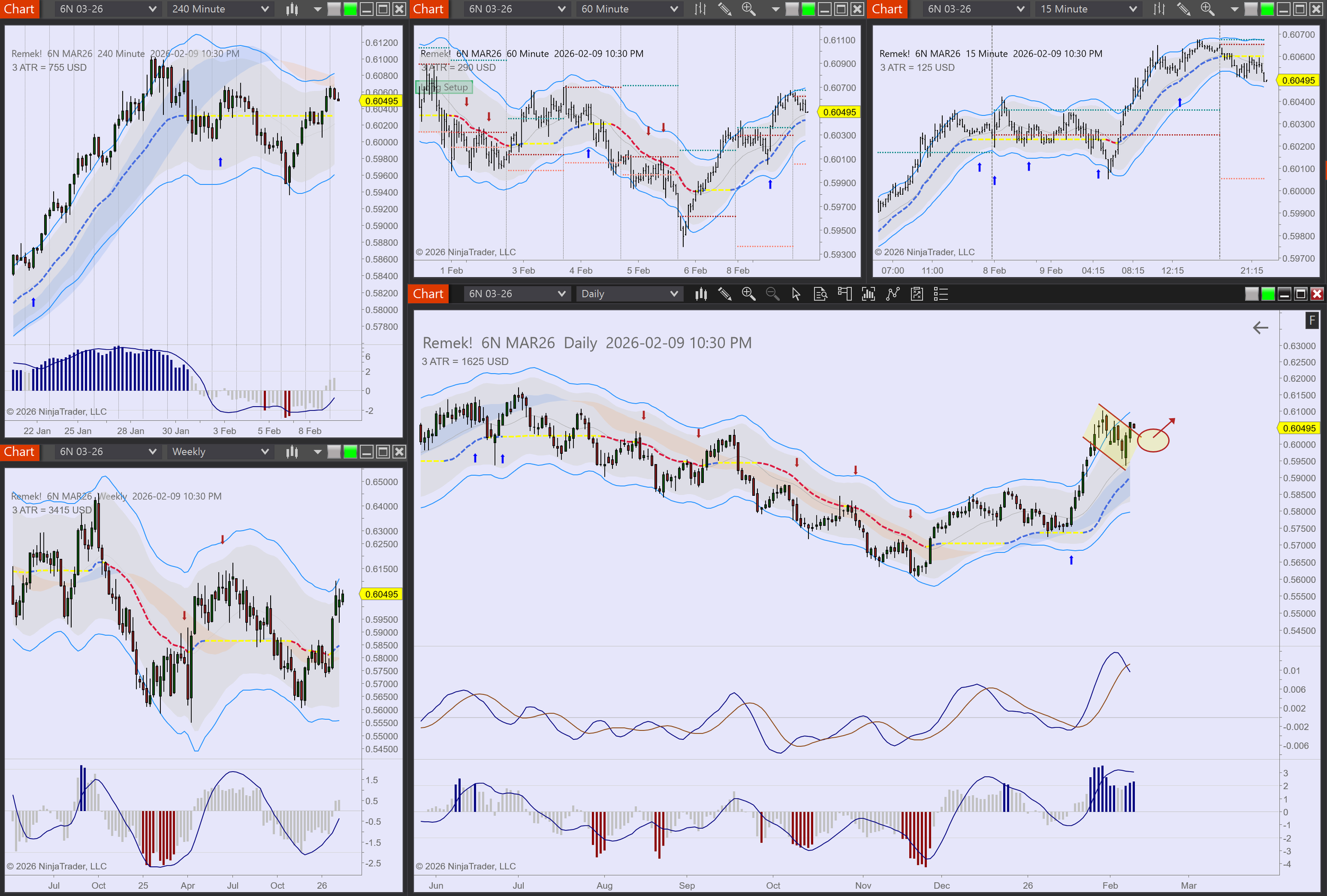Open chart properties list icon on Daily chart

[x=941, y=294]
